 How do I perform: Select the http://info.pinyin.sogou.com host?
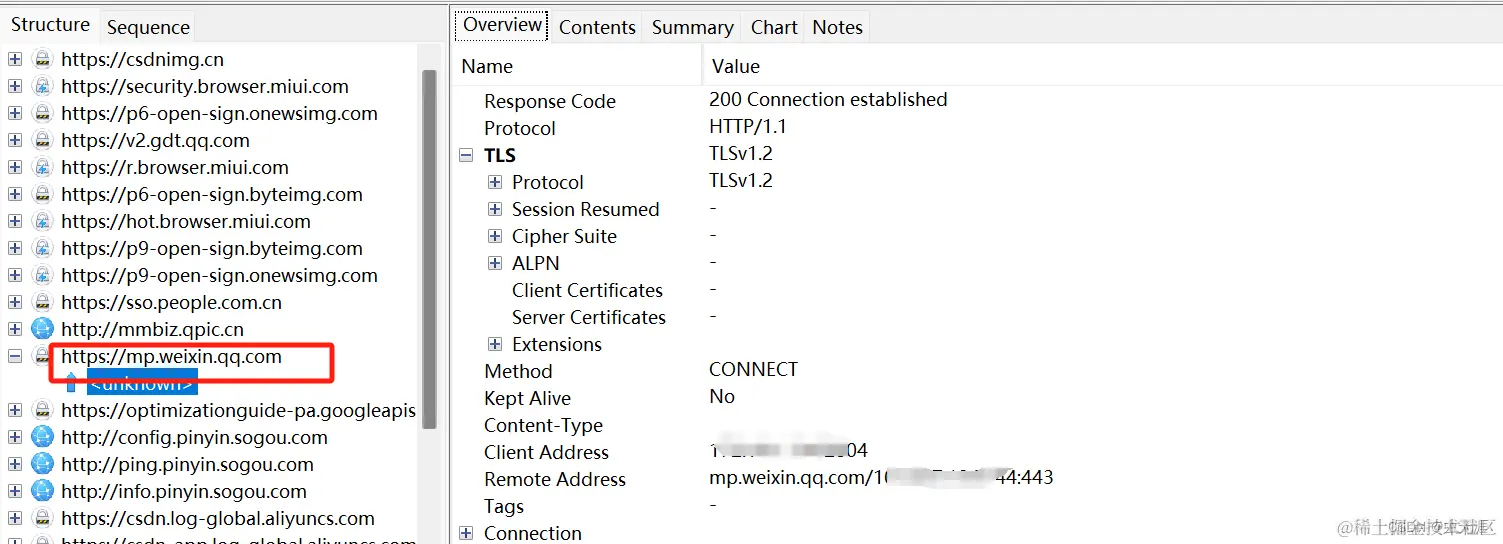[184, 491]
